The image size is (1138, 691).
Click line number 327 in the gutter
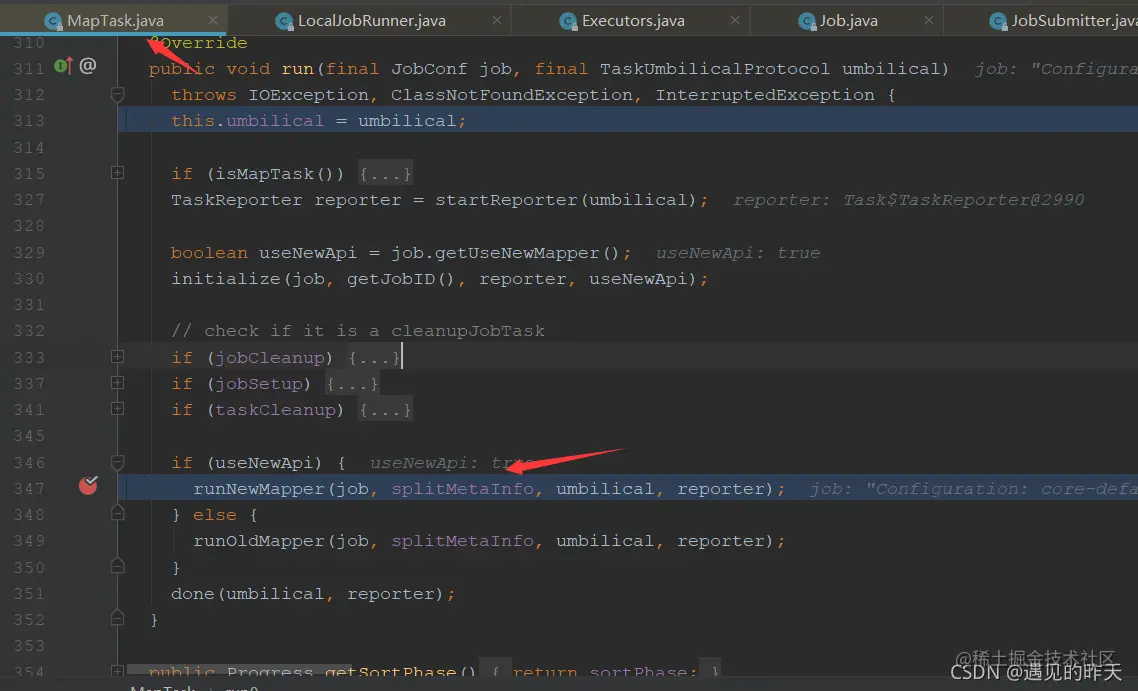tap(29, 200)
